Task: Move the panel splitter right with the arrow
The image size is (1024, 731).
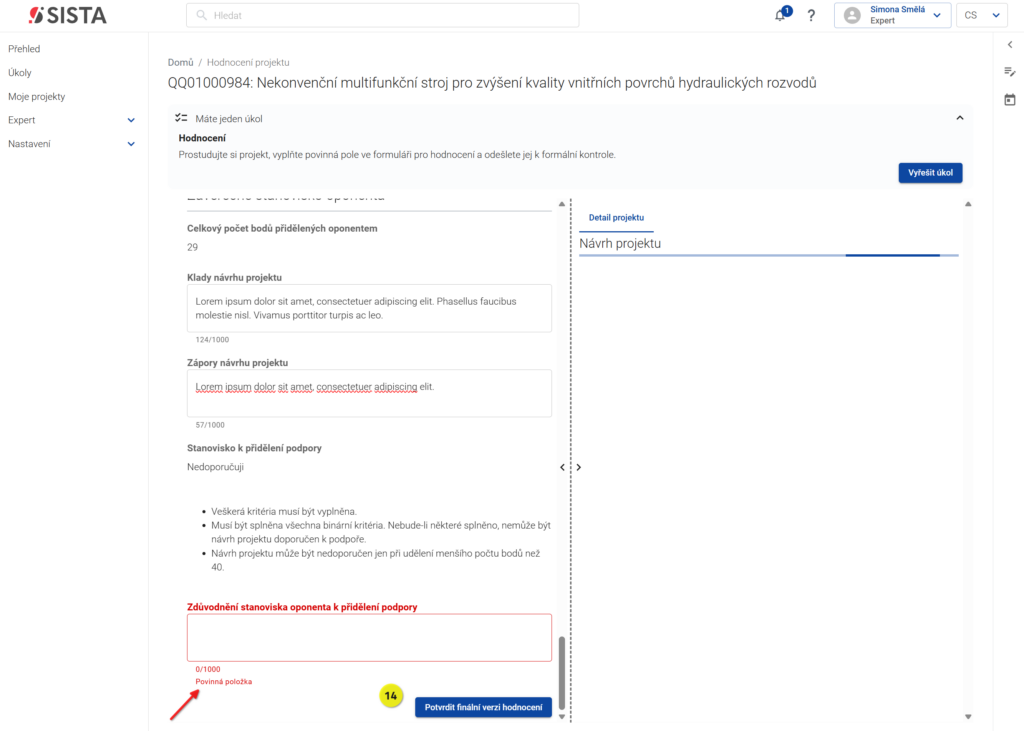Action: click(579, 467)
